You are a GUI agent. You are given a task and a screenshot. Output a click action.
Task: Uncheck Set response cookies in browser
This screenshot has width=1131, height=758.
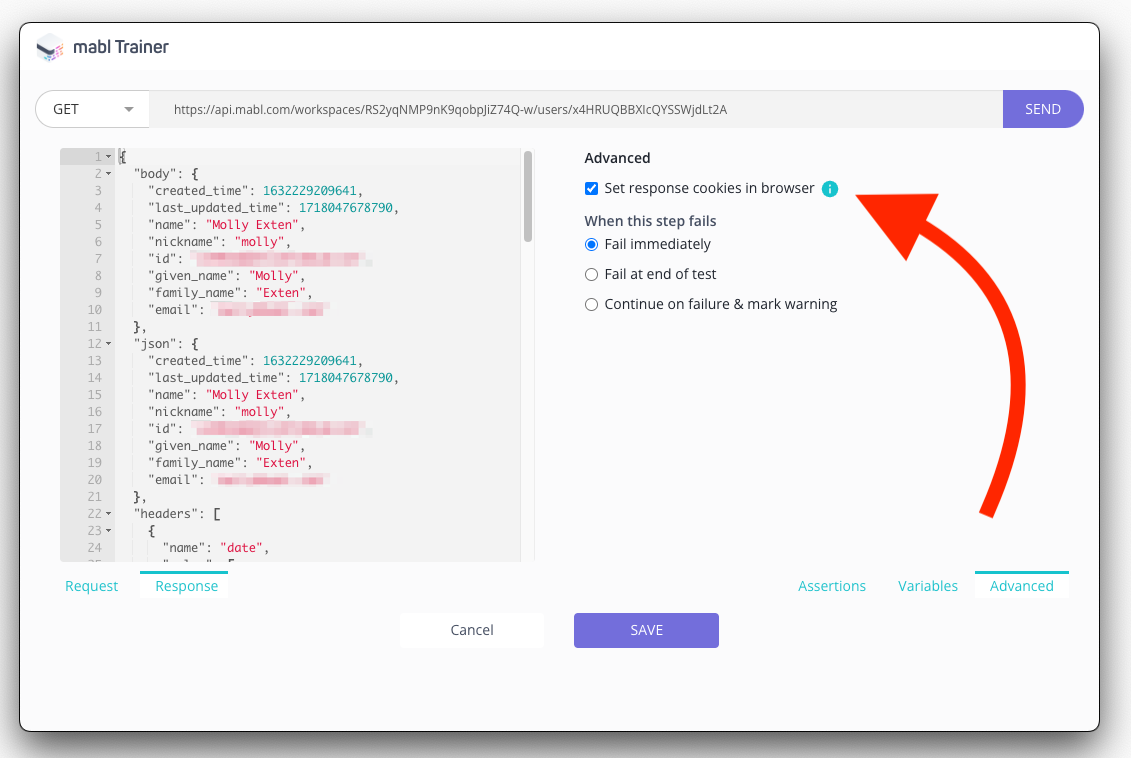(591, 189)
